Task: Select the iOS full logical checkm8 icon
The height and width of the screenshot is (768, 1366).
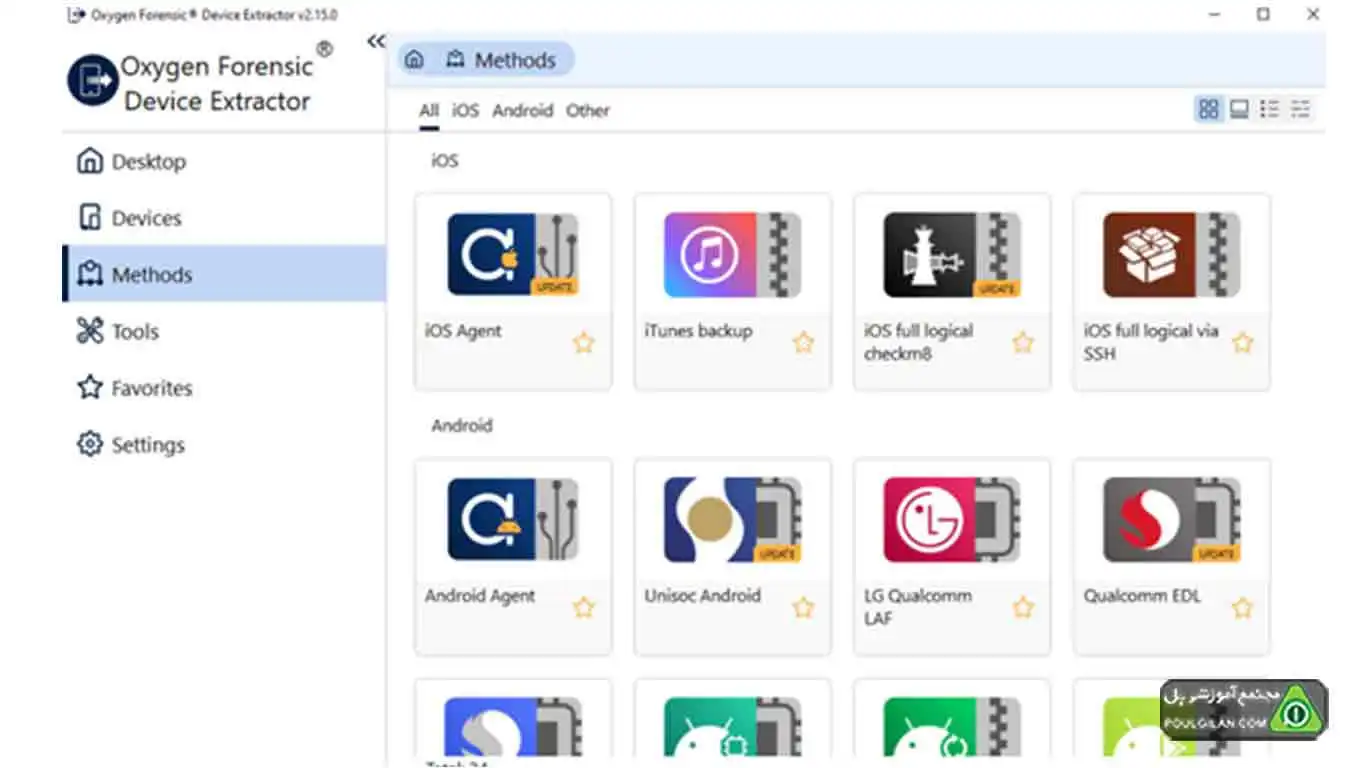Action: (x=952, y=254)
